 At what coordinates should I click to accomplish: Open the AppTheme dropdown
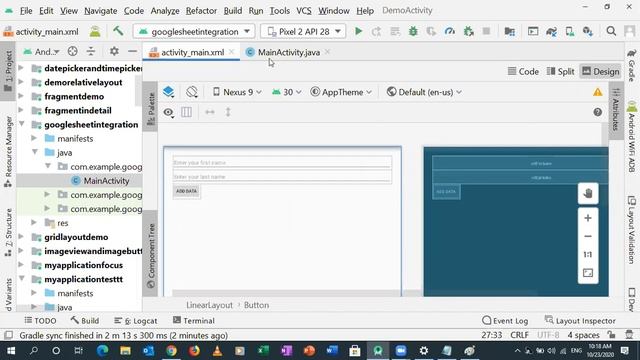341,92
